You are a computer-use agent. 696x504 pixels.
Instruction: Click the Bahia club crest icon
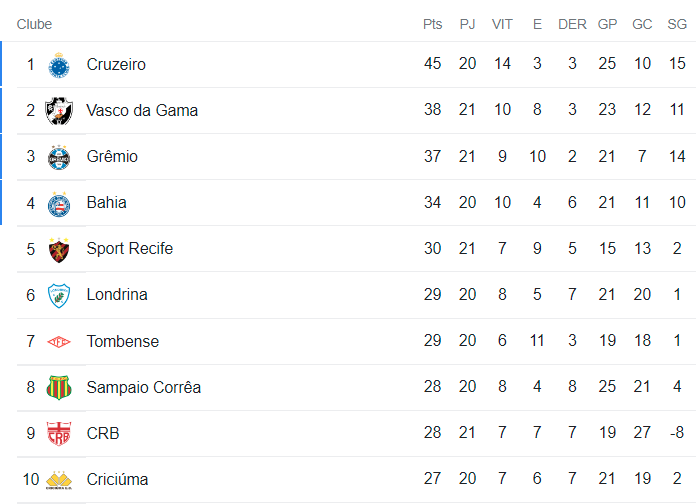pos(59,203)
